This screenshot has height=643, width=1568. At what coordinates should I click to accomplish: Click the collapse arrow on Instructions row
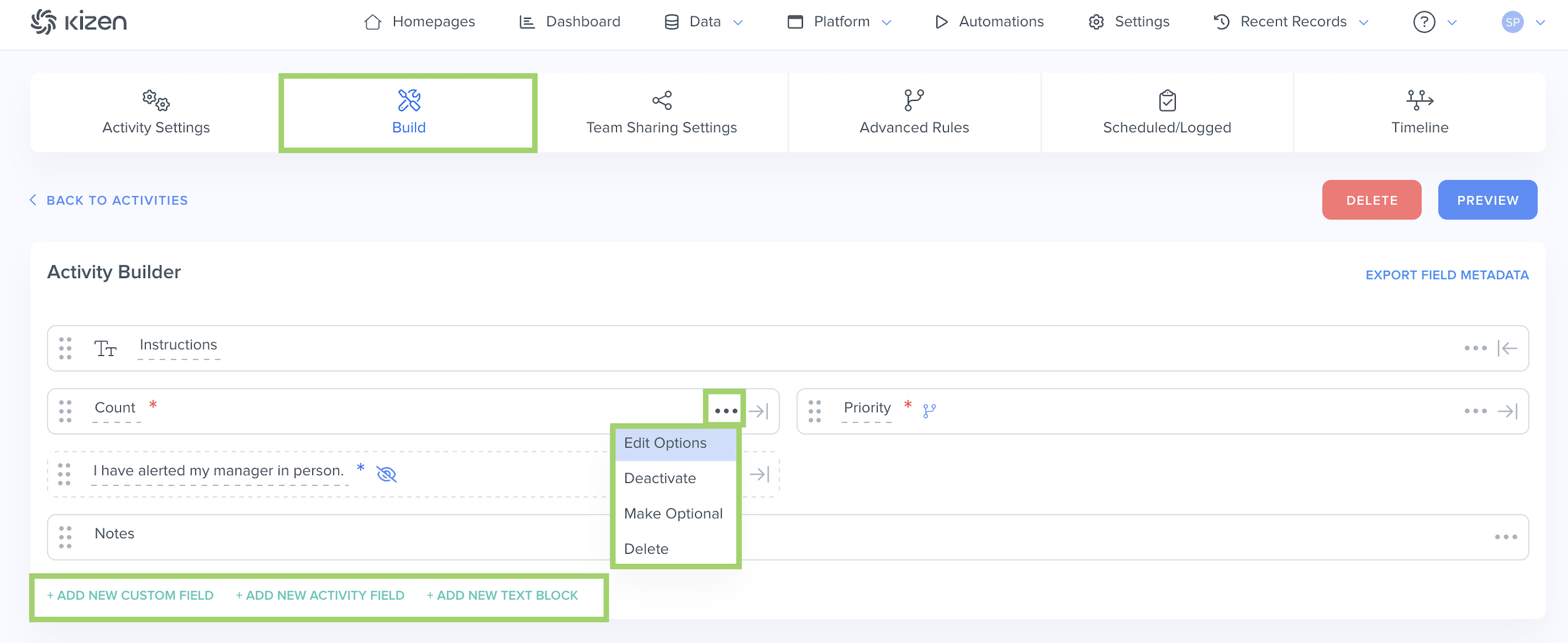click(x=1507, y=348)
